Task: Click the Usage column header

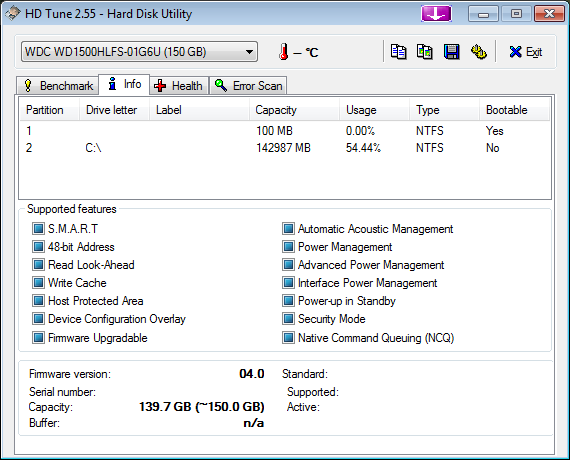Action: pyautogui.click(x=374, y=110)
